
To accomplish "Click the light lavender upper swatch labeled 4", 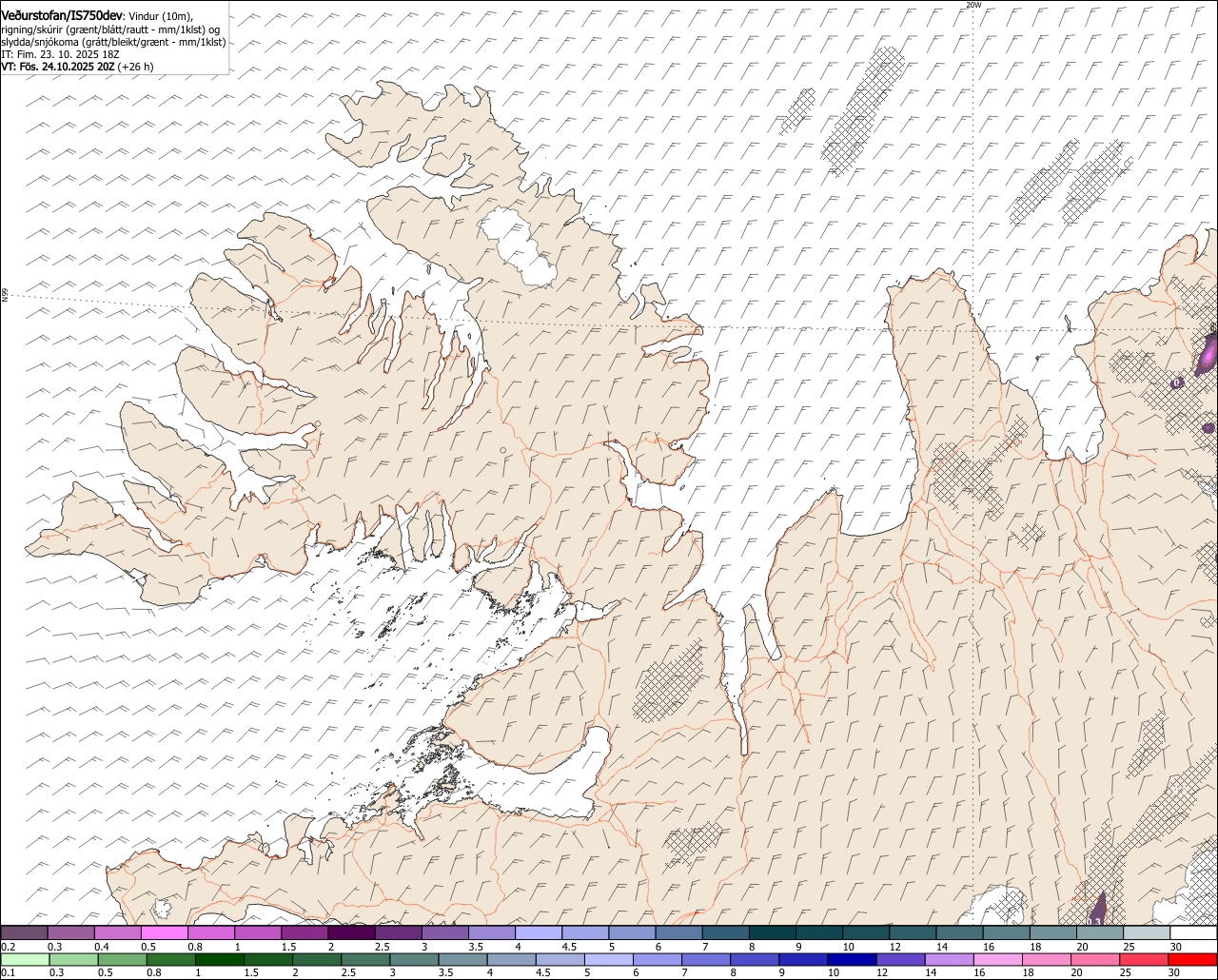I will pos(539,932).
